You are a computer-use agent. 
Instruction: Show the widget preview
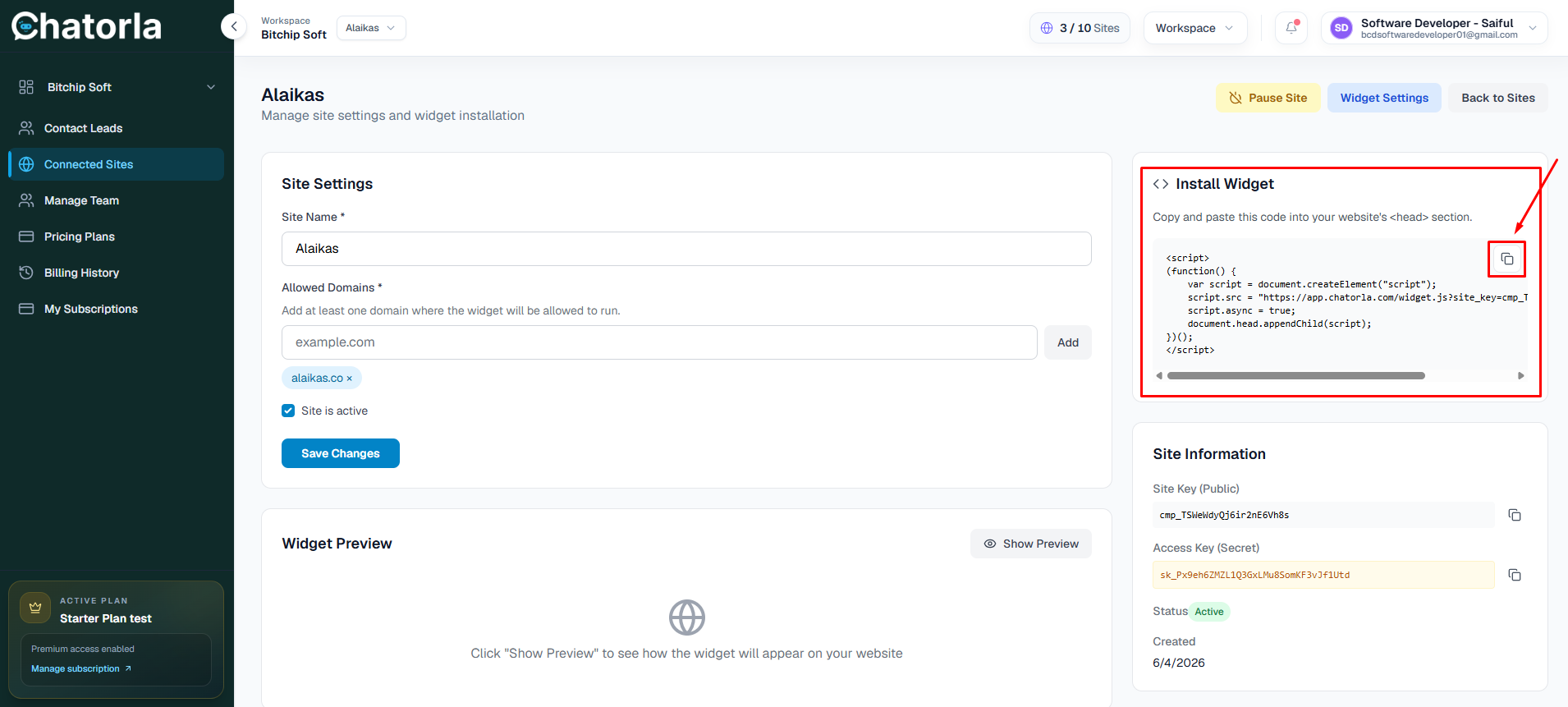pyautogui.click(x=1031, y=544)
